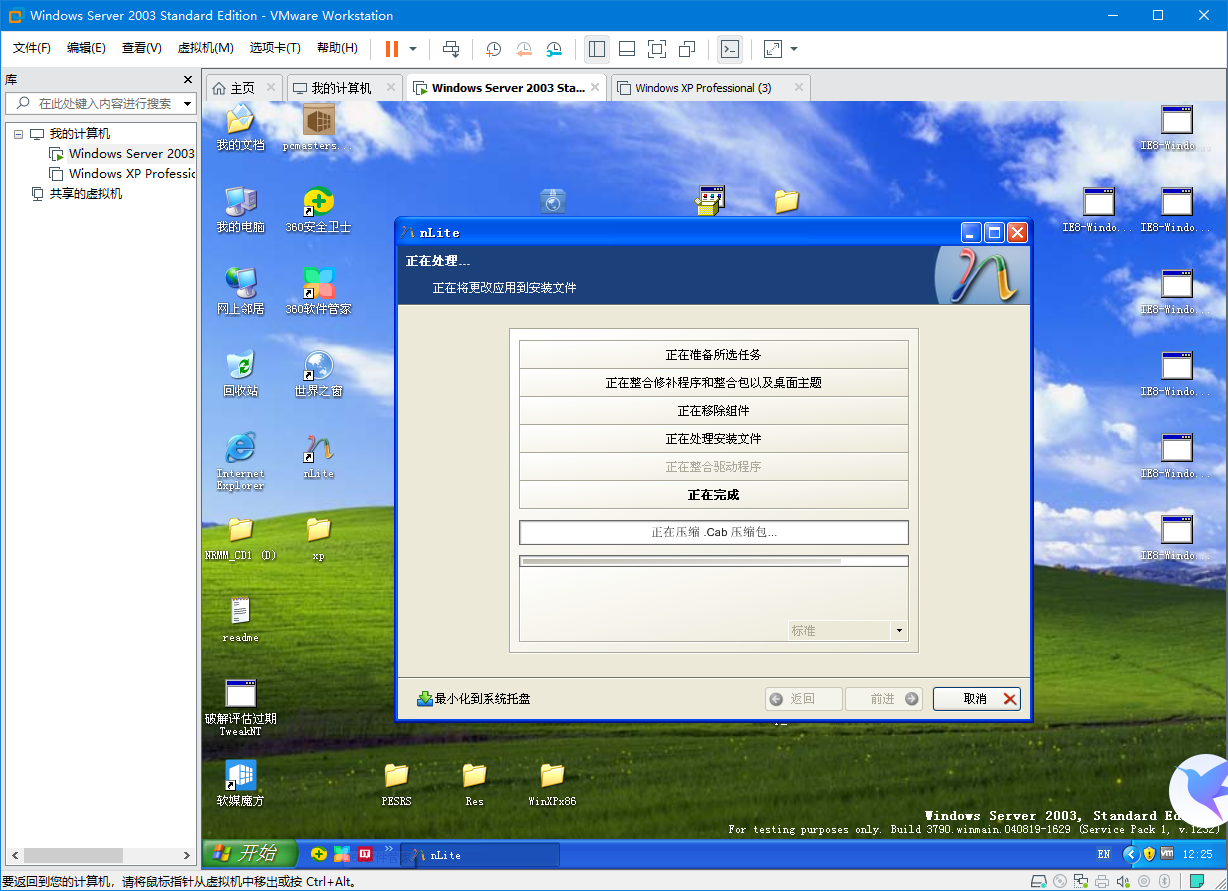
Task: Click the nLite taskbar button
Action: (x=480, y=855)
